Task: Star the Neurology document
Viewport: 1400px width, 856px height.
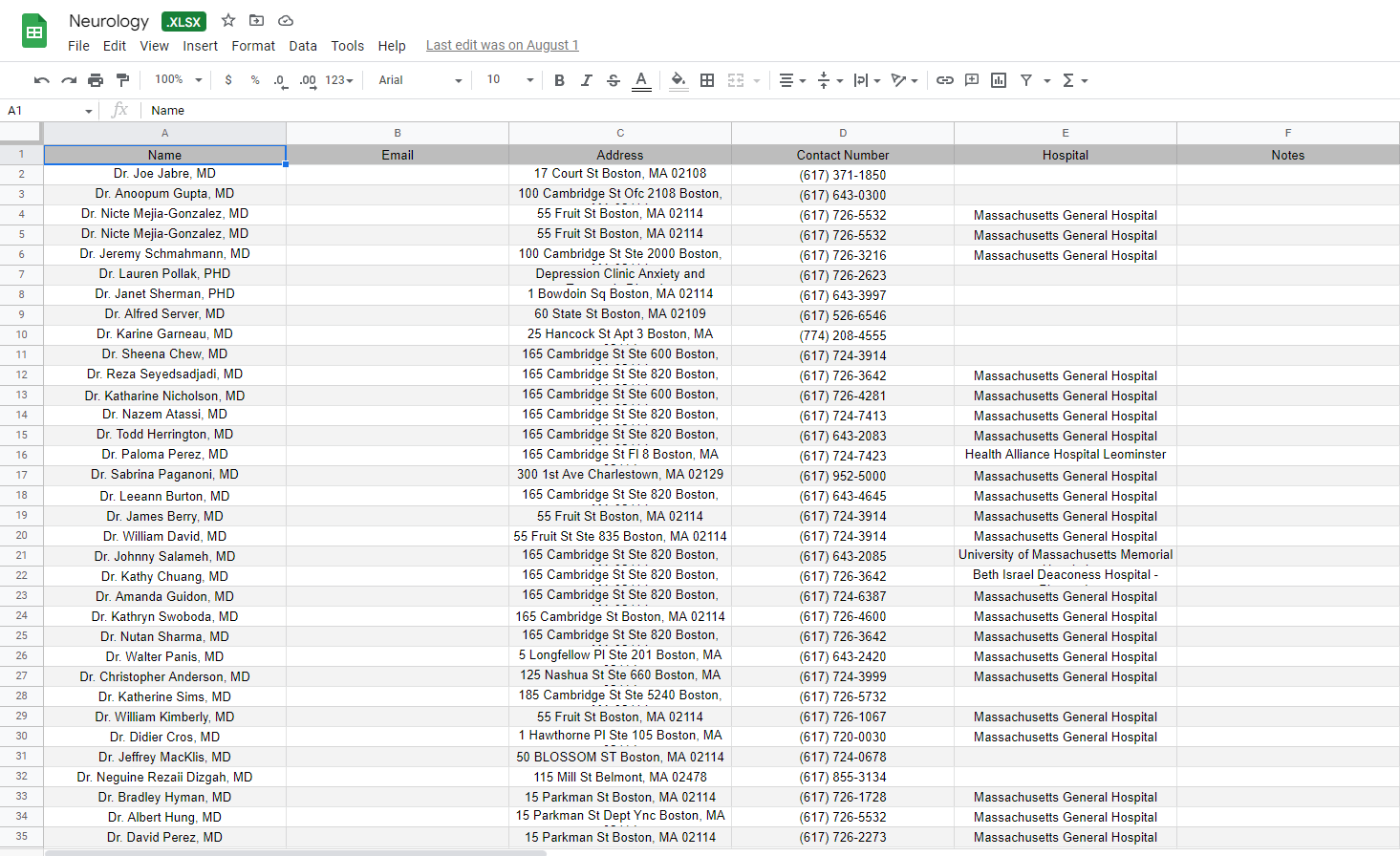Action: (228, 20)
